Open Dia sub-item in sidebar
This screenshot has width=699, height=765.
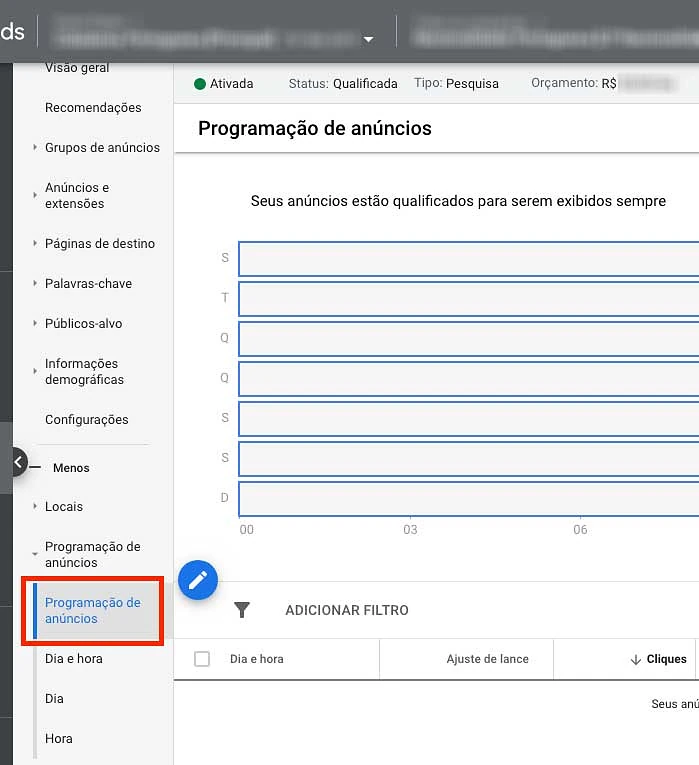coord(54,699)
